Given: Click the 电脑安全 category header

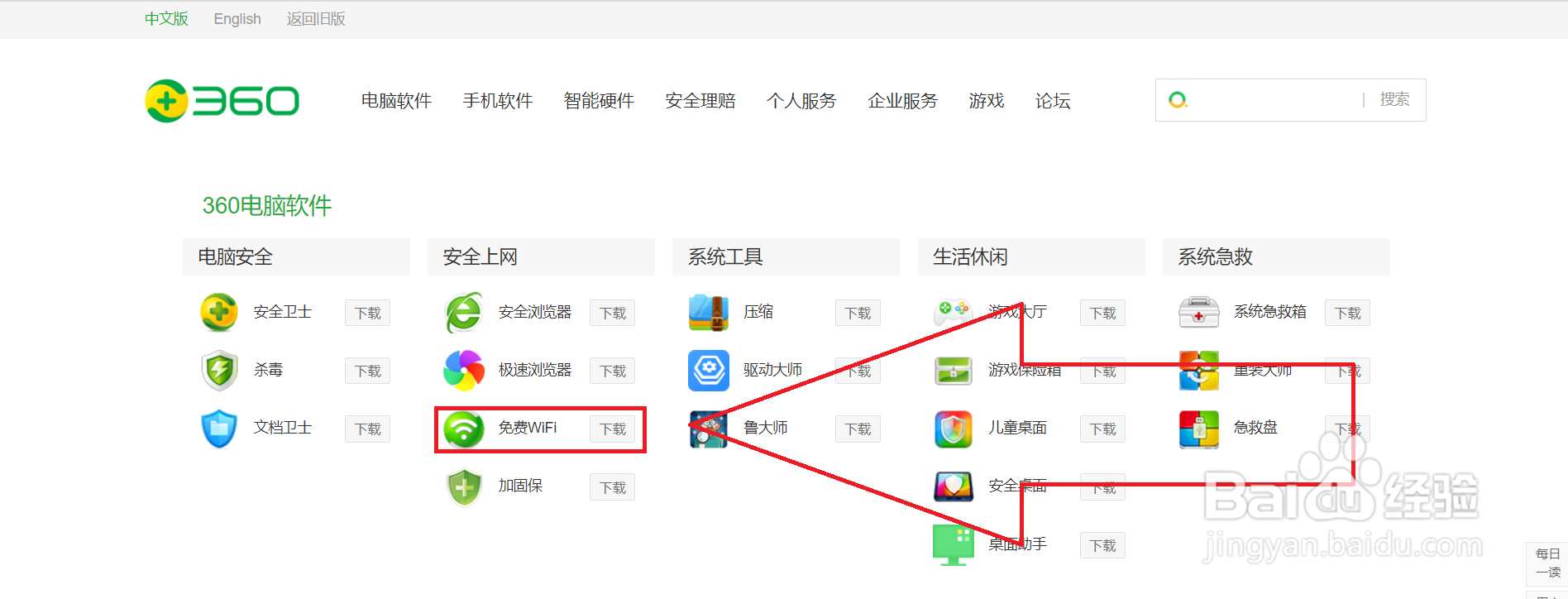Looking at the screenshot, I should pyautogui.click(x=296, y=256).
